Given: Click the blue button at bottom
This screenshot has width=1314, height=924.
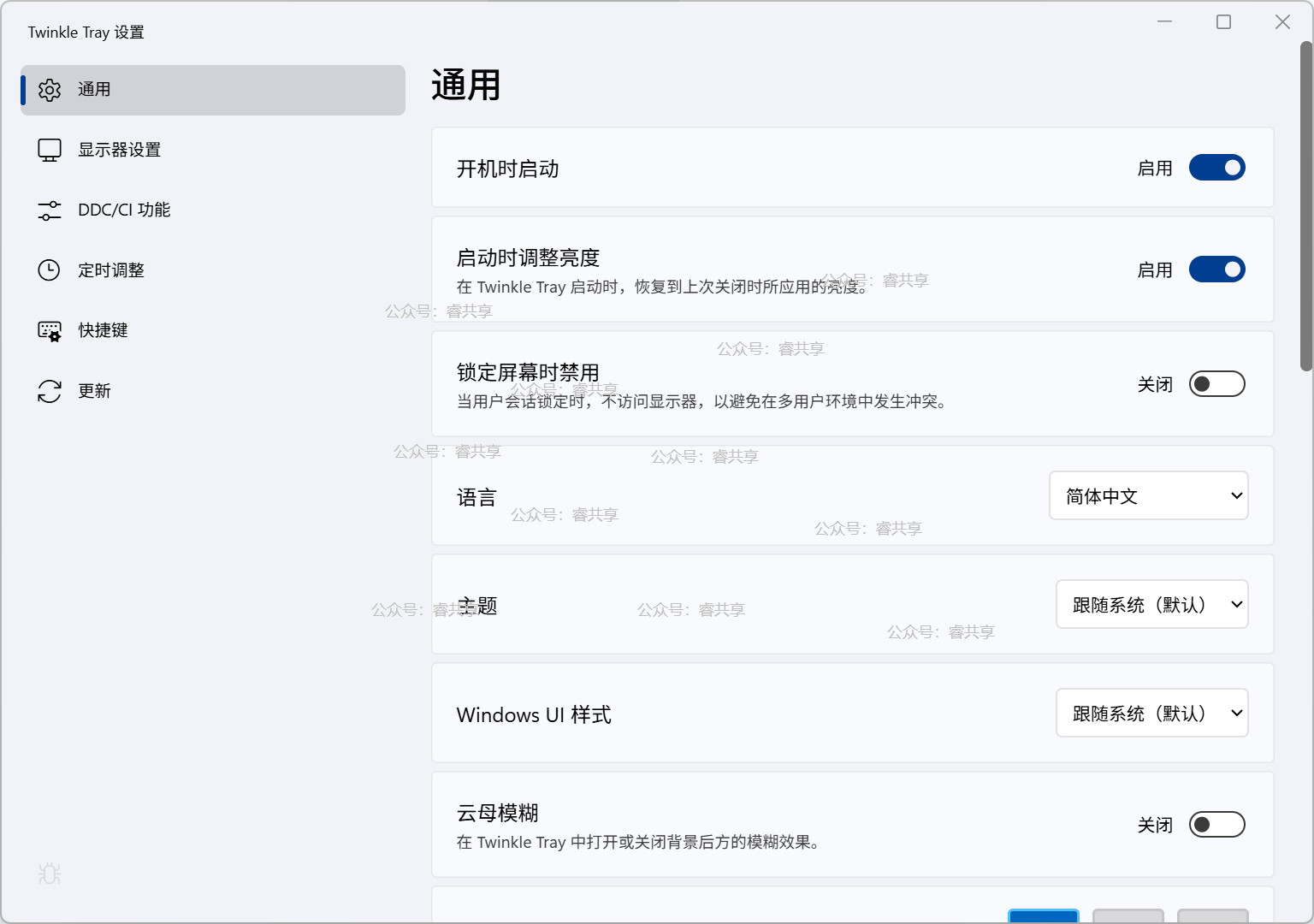Looking at the screenshot, I should click(x=1043, y=916).
